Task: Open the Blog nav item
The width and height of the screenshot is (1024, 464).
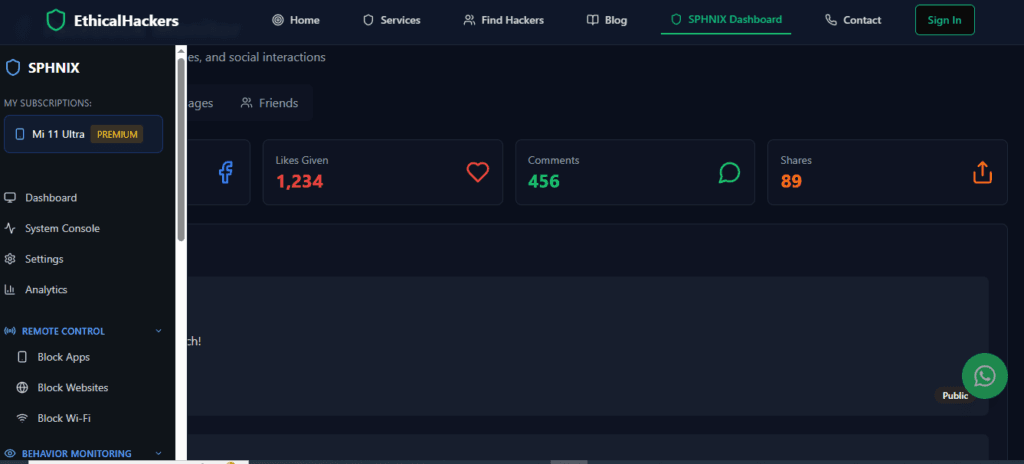Action: point(607,20)
